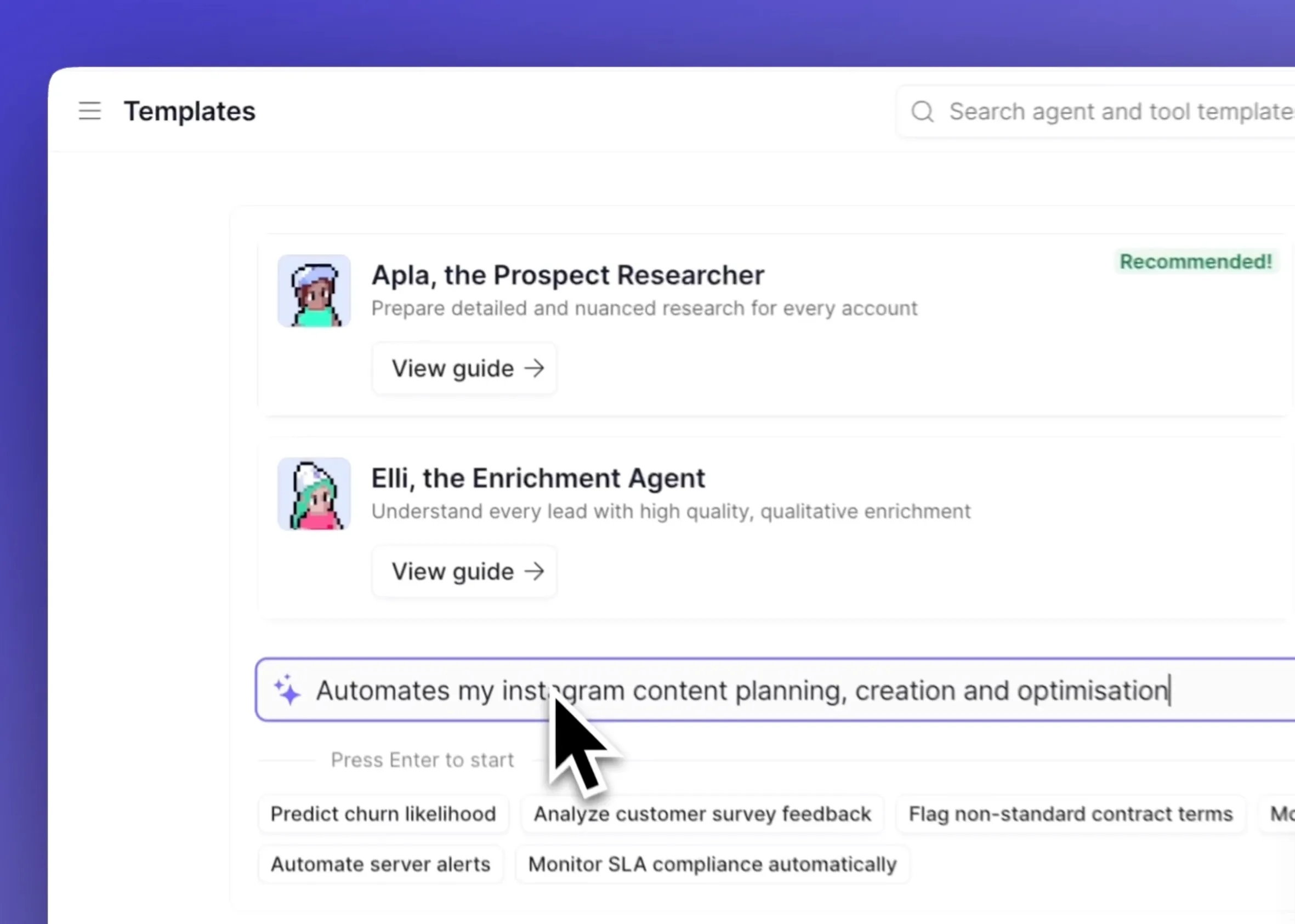Click the search magnifier icon
The image size is (1295, 924).
(x=922, y=111)
